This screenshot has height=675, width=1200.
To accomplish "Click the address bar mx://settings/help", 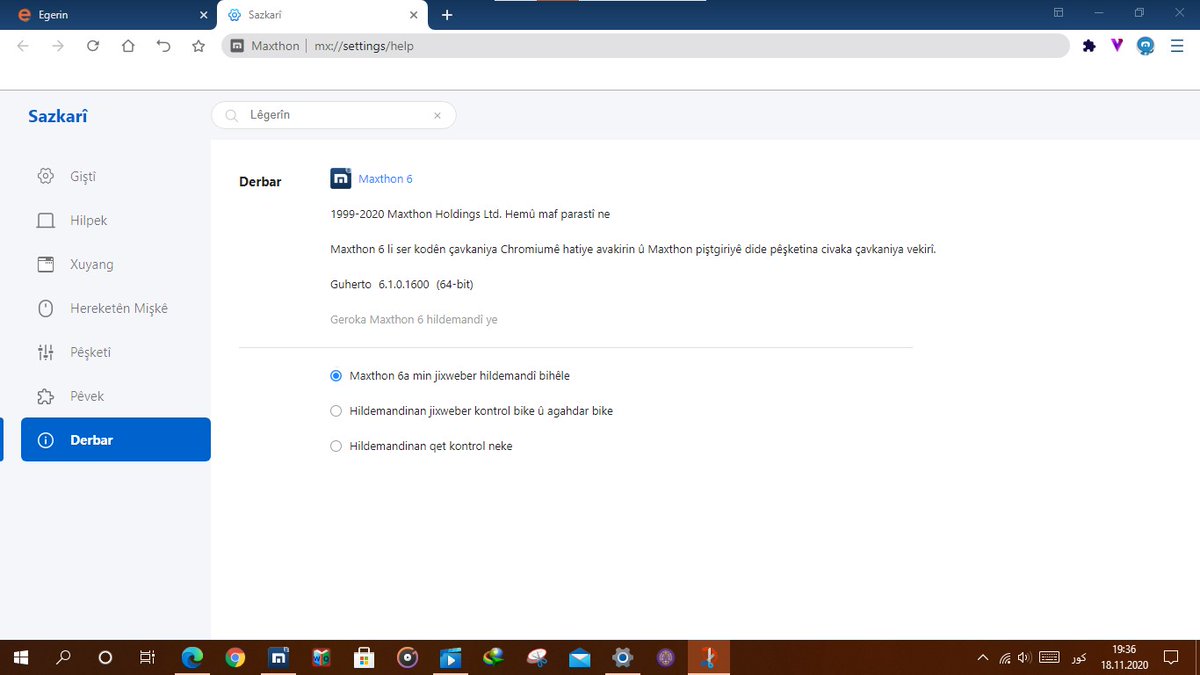I will [x=646, y=46].
